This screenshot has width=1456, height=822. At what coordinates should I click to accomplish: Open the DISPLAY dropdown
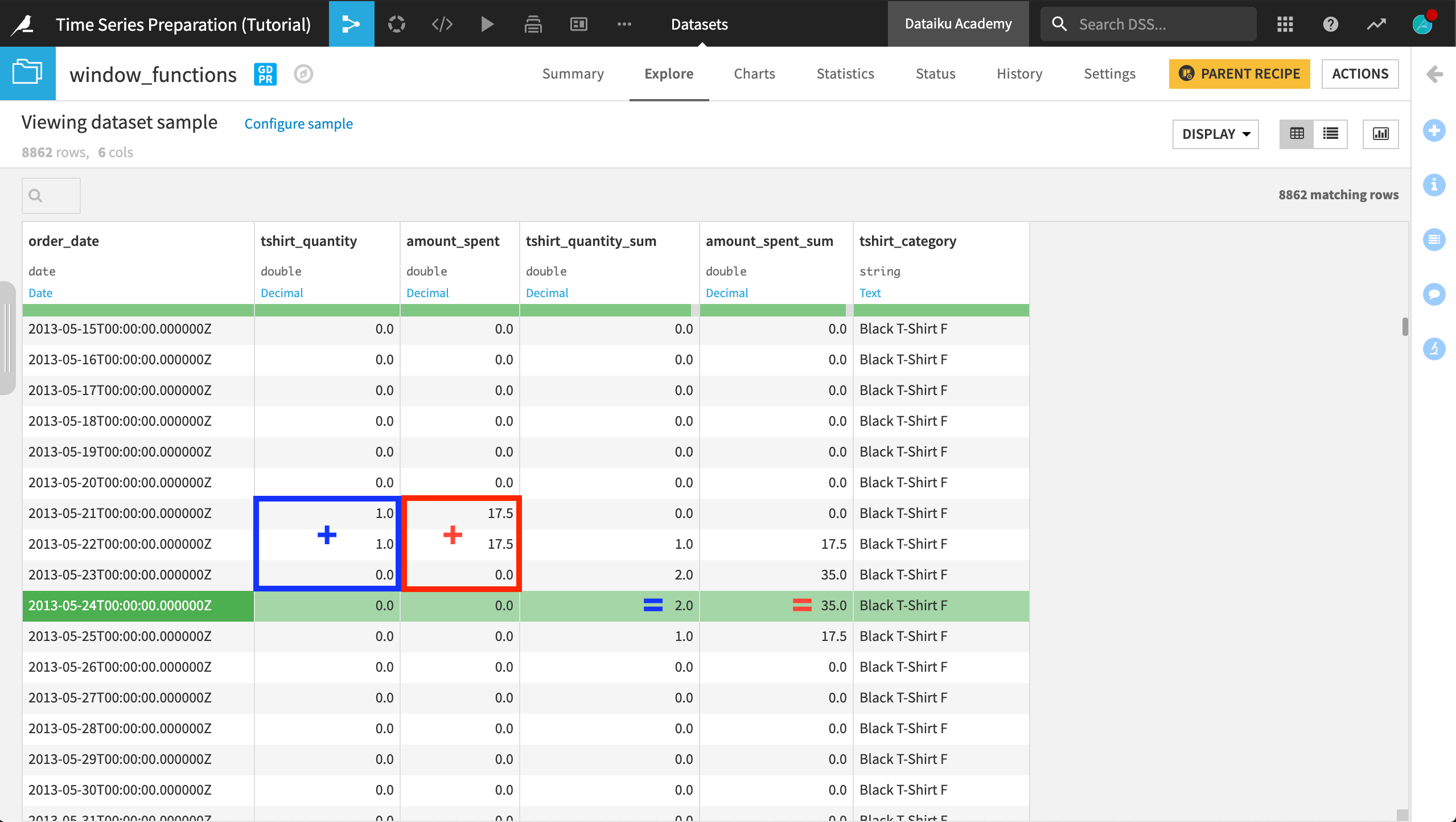point(1215,134)
